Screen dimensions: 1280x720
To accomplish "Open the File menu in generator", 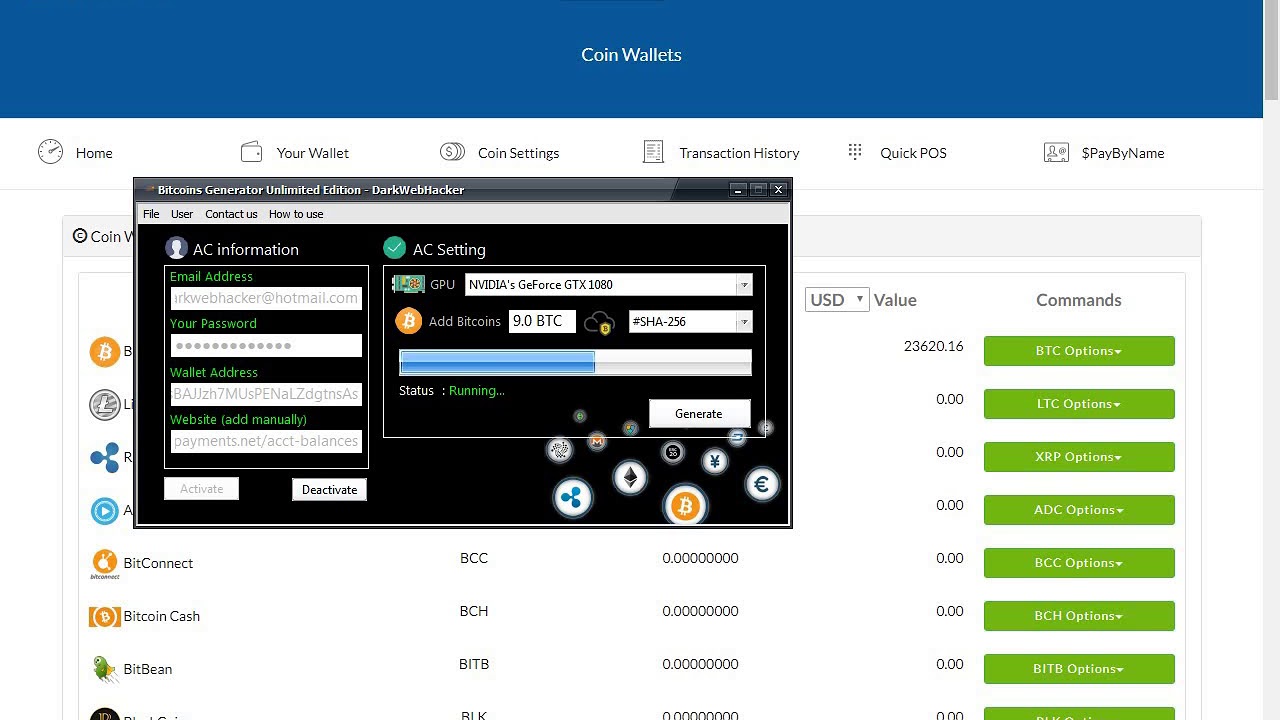I will pos(151,214).
